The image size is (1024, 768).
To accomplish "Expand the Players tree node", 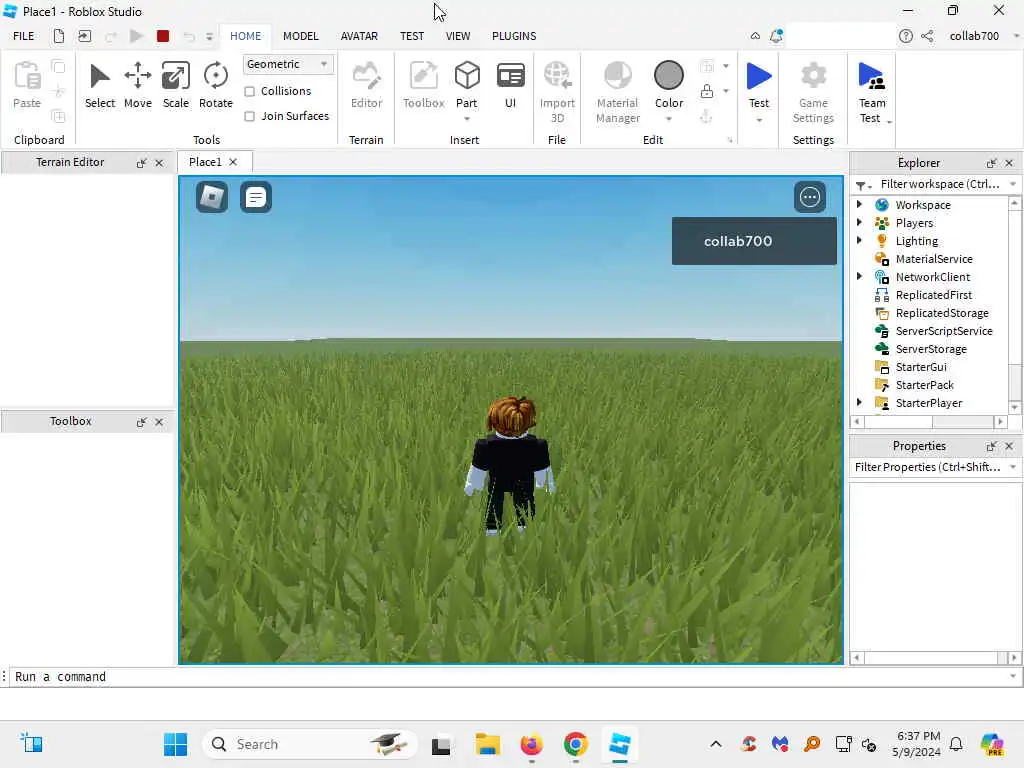I will 859,223.
